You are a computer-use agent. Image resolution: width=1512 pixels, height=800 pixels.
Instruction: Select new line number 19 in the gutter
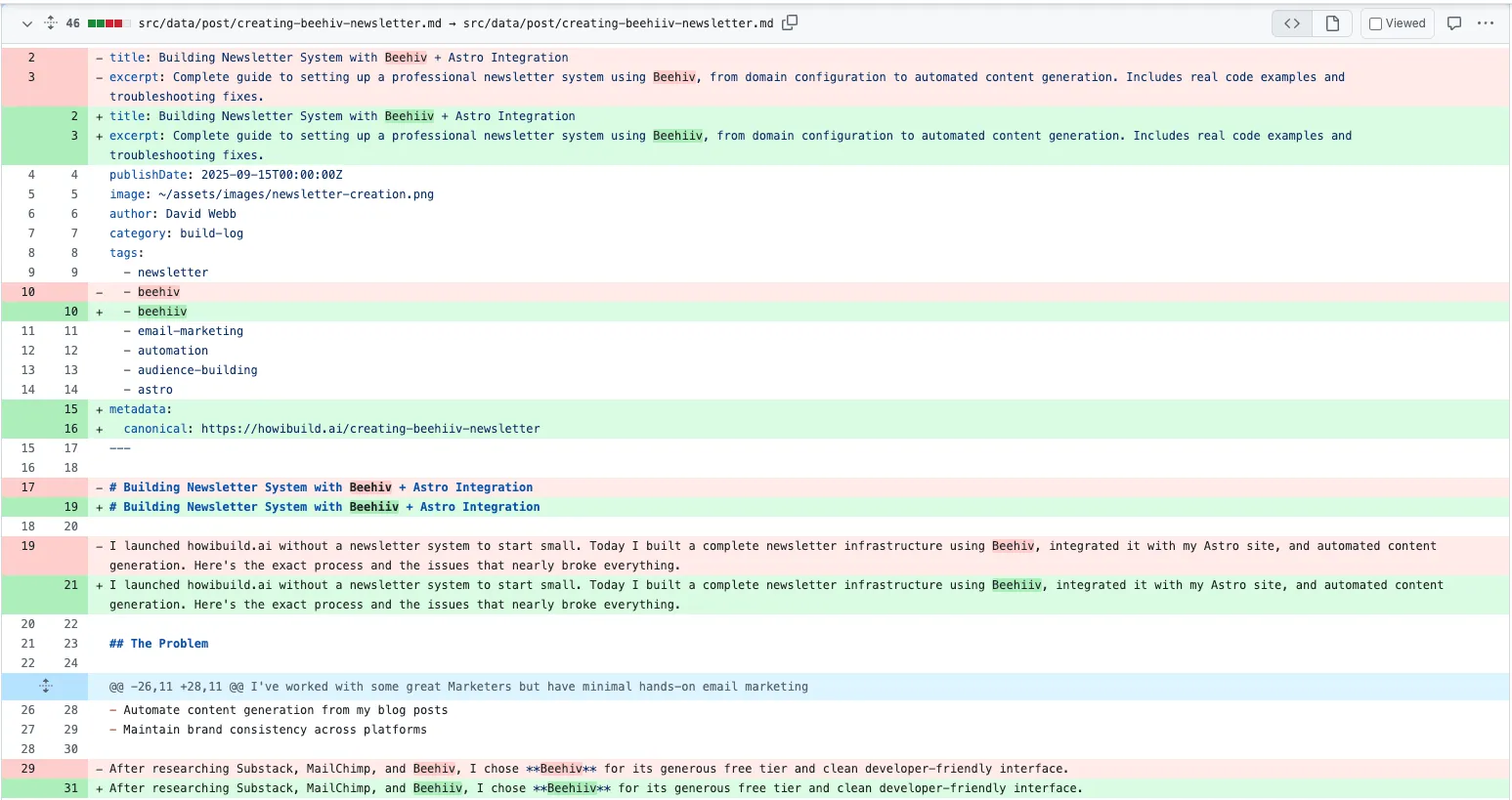pos(71,507)
